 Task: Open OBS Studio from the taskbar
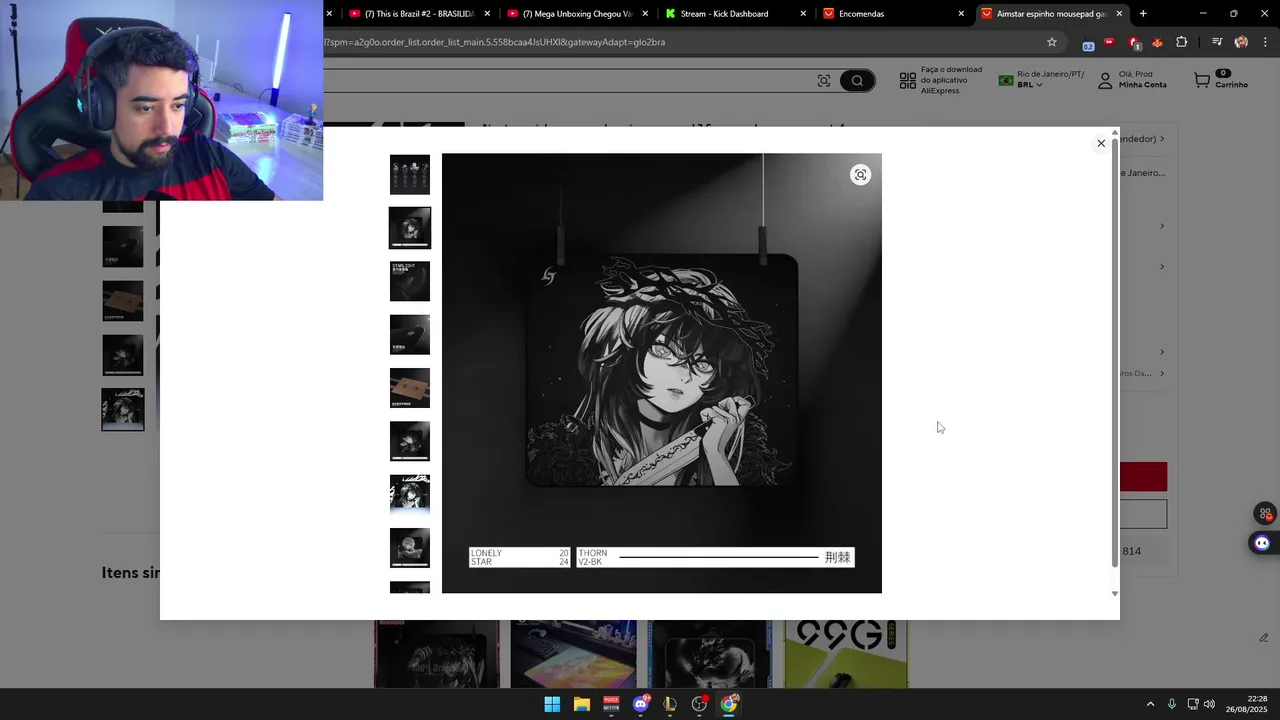point(700,704)
